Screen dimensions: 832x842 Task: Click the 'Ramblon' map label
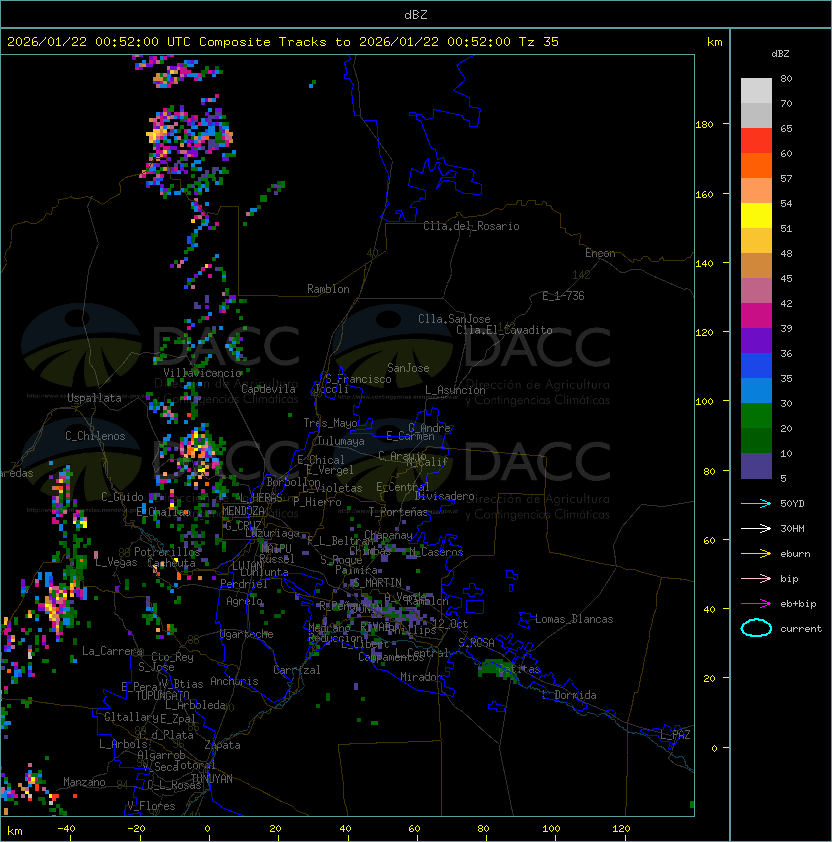point(328,289)
